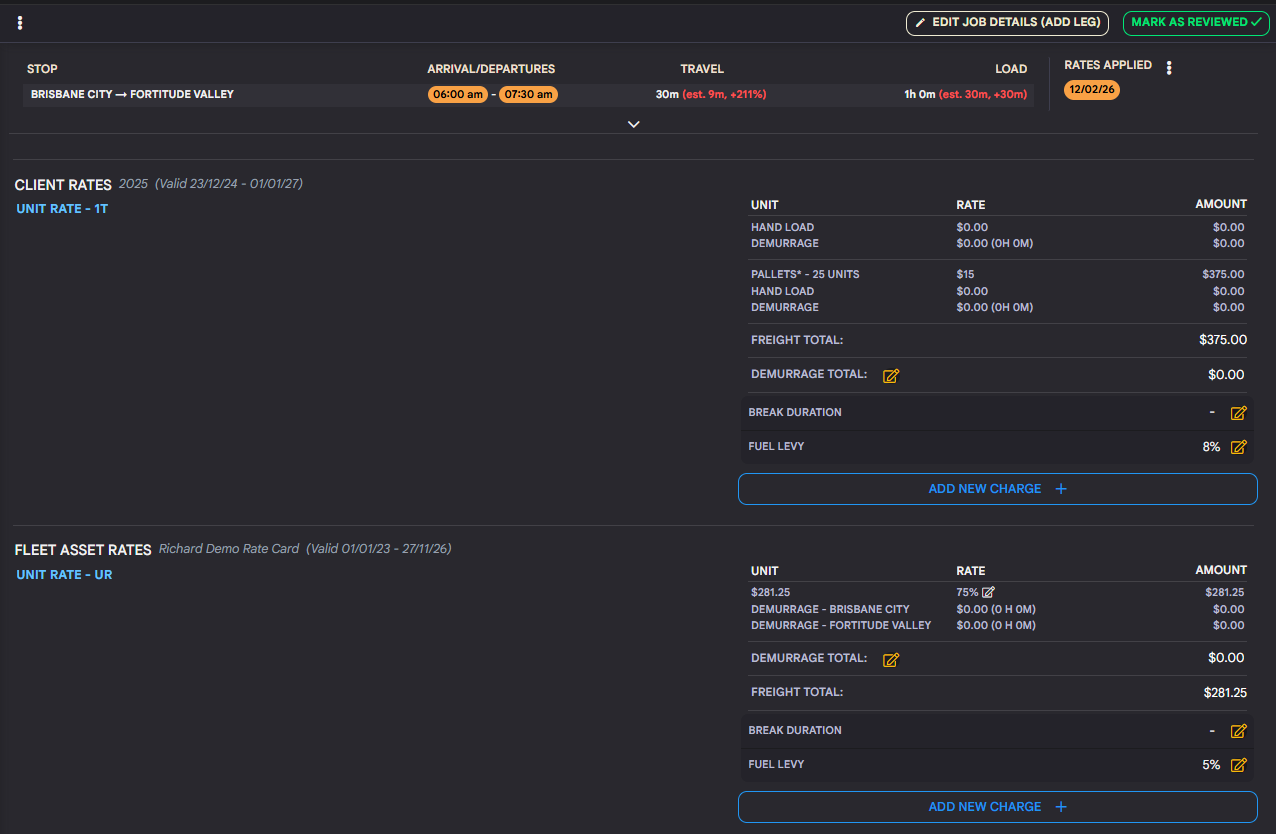Add new charge under Fleet Asset Rates

997,807
